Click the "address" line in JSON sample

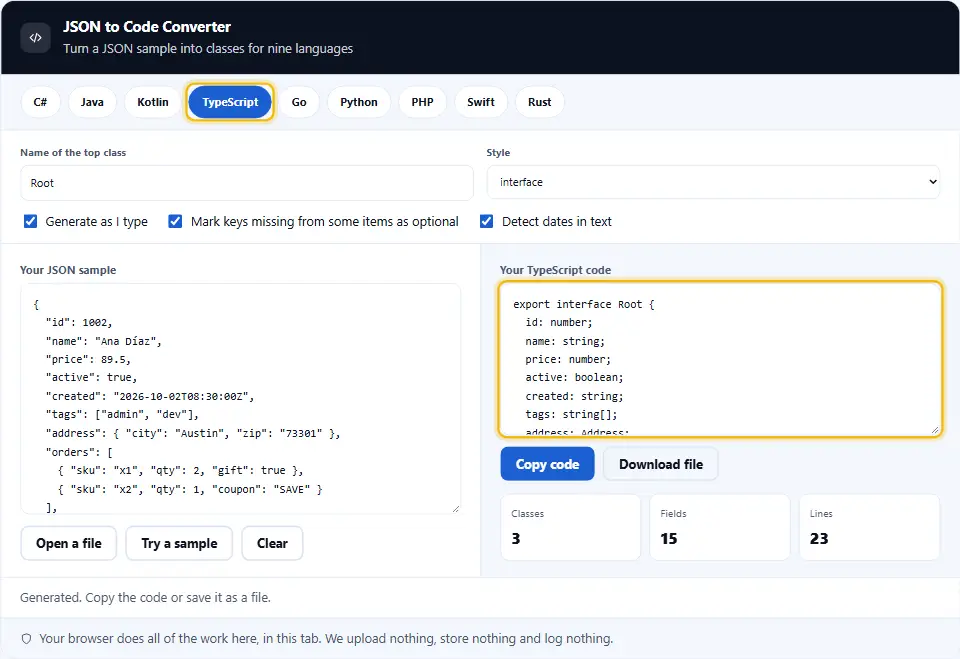click(x=193, y=434)
